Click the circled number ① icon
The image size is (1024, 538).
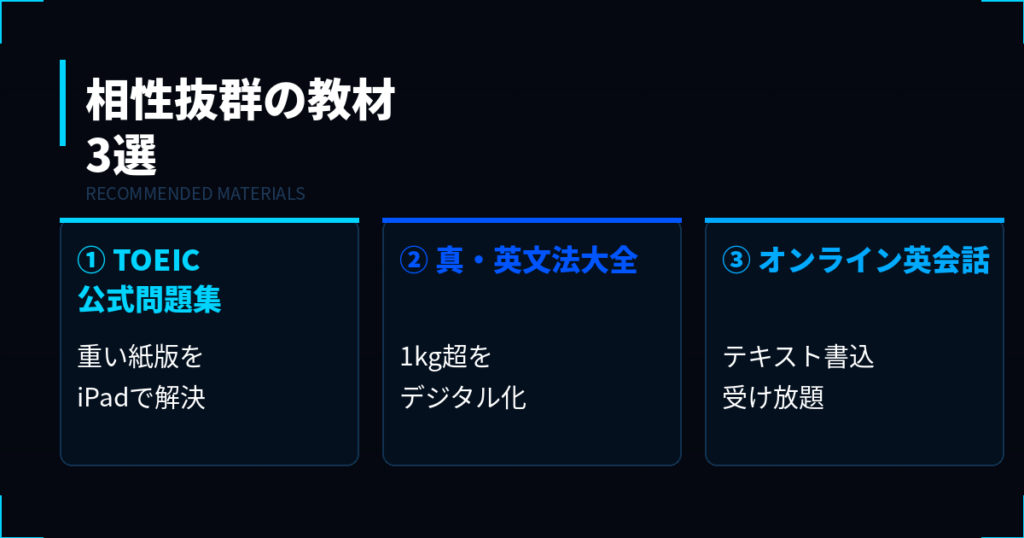(x=91, y=261)
